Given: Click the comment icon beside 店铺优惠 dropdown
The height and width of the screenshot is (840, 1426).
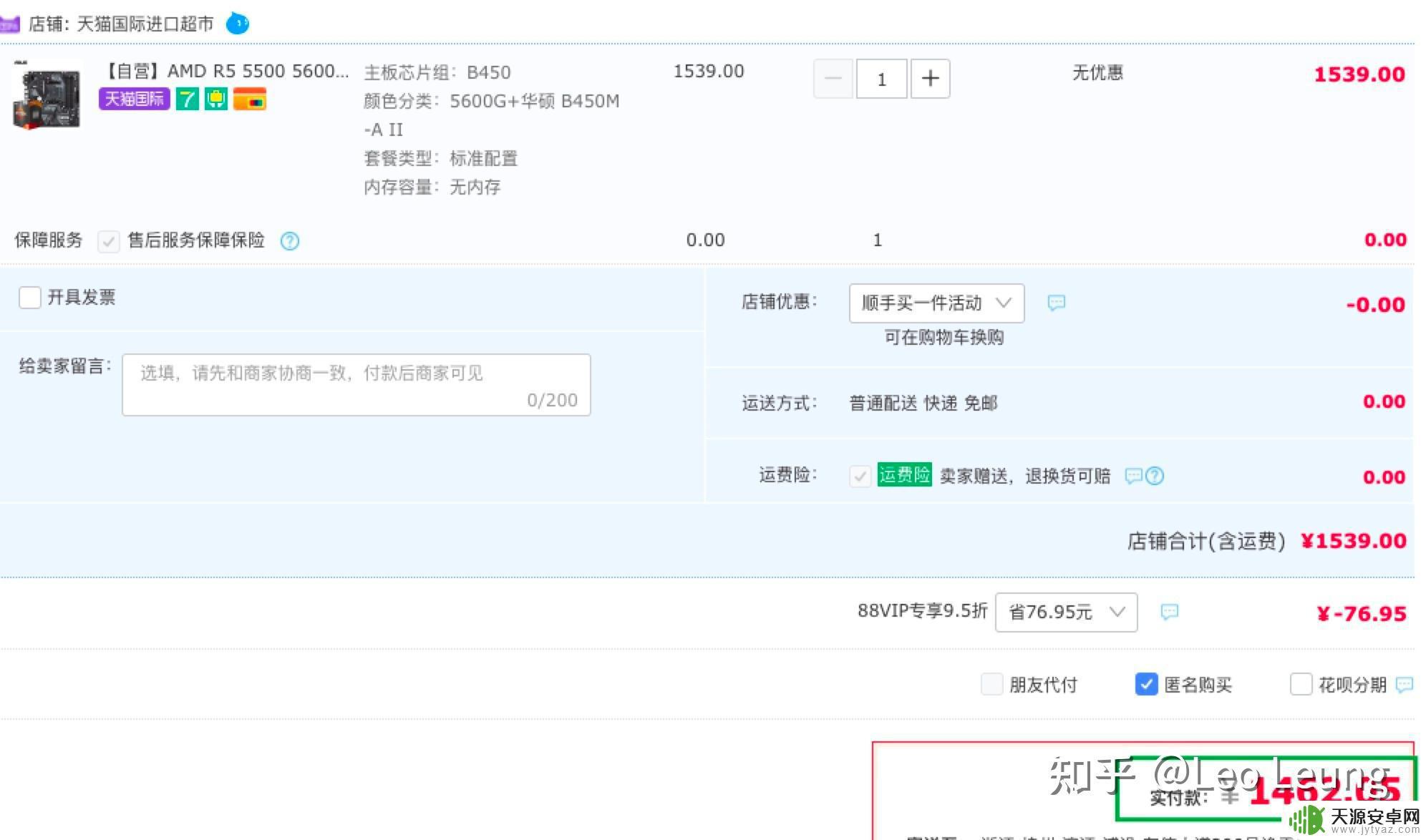Looking at the screenshot, I should pyautogui.click(x=1057, y=303).
